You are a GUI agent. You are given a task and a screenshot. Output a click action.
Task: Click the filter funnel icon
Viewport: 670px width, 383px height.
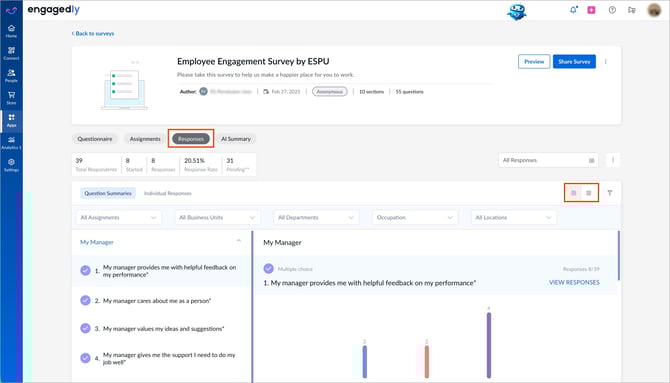click(610, 193)
